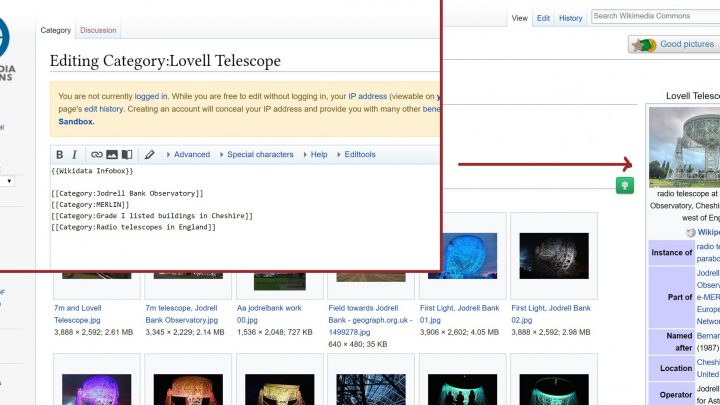Expand the Edittools section
Image resolution: width=720 pixels, height=405 pixels.
click(x=356, y=155)
